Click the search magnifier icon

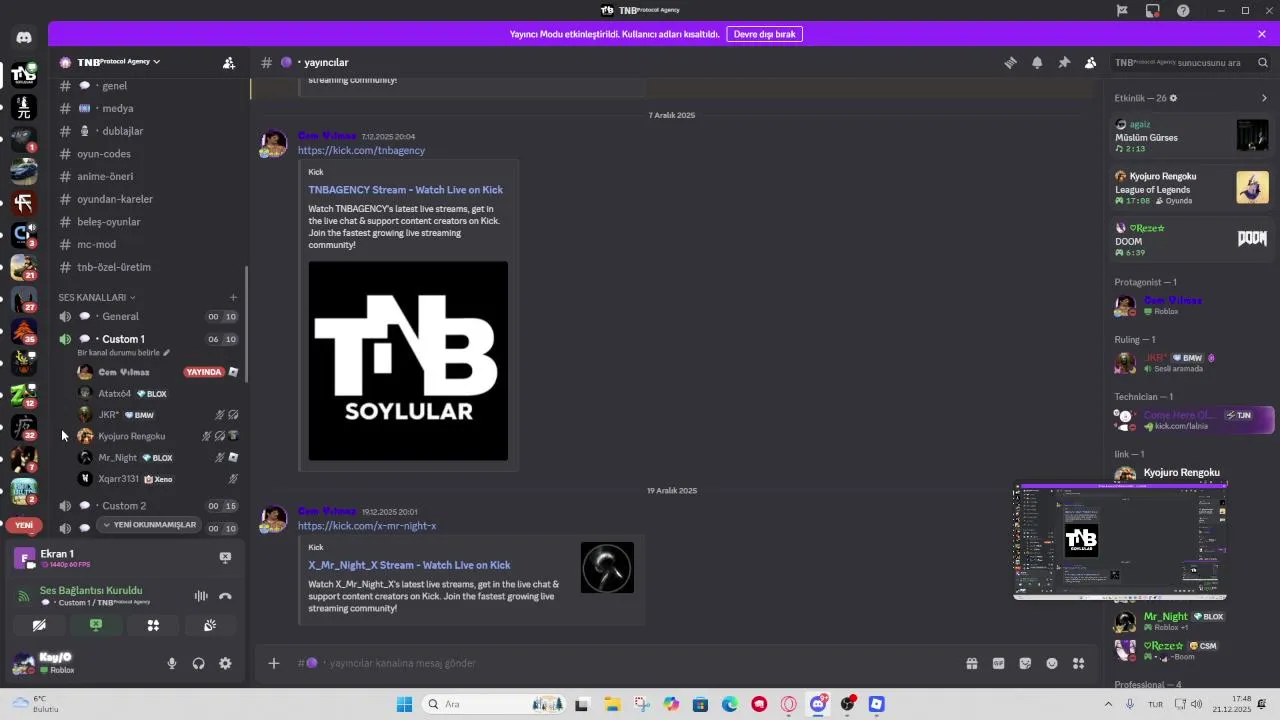[1263, 62]
